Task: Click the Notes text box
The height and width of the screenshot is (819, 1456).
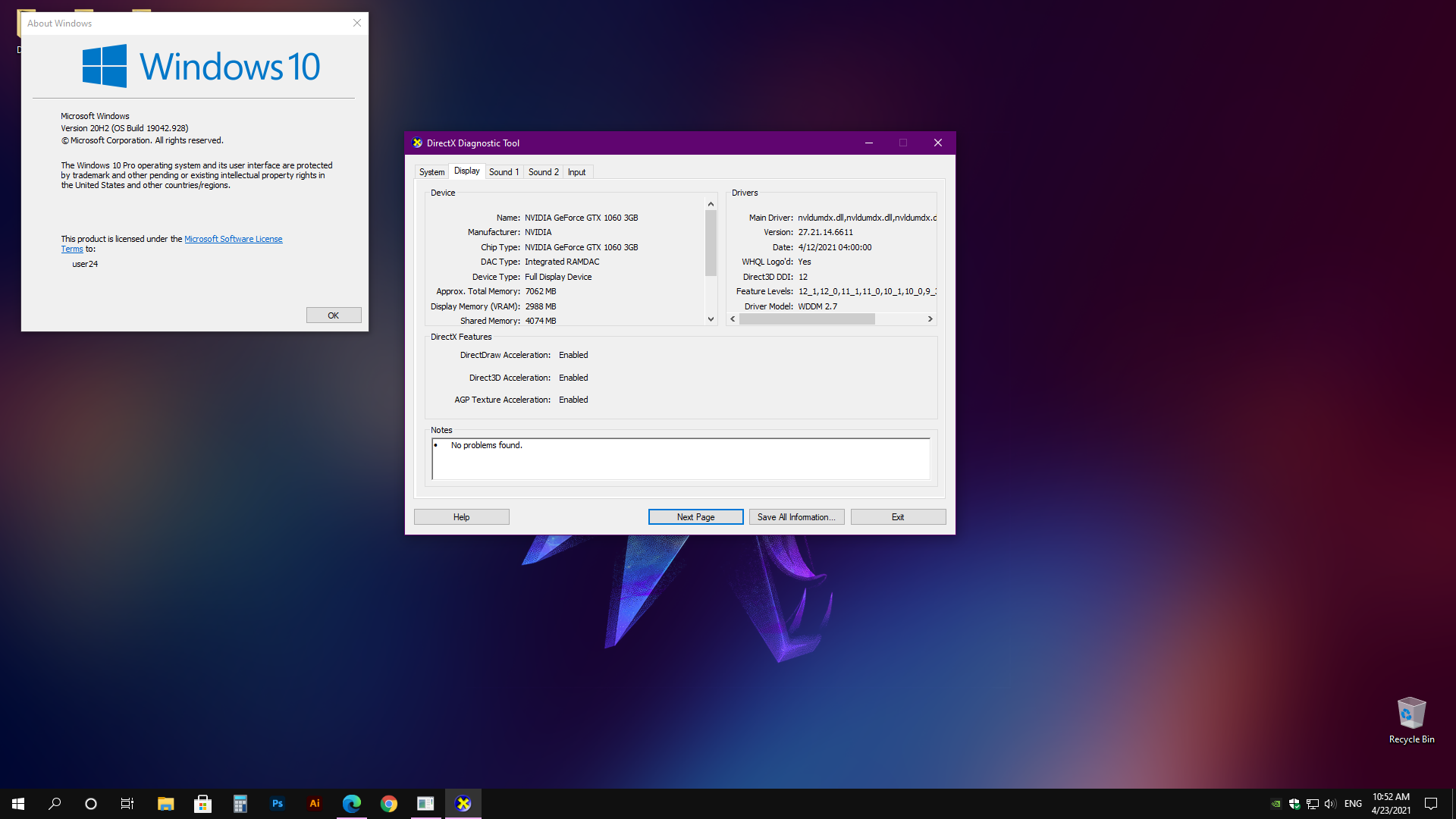Action: click(681, 459)
